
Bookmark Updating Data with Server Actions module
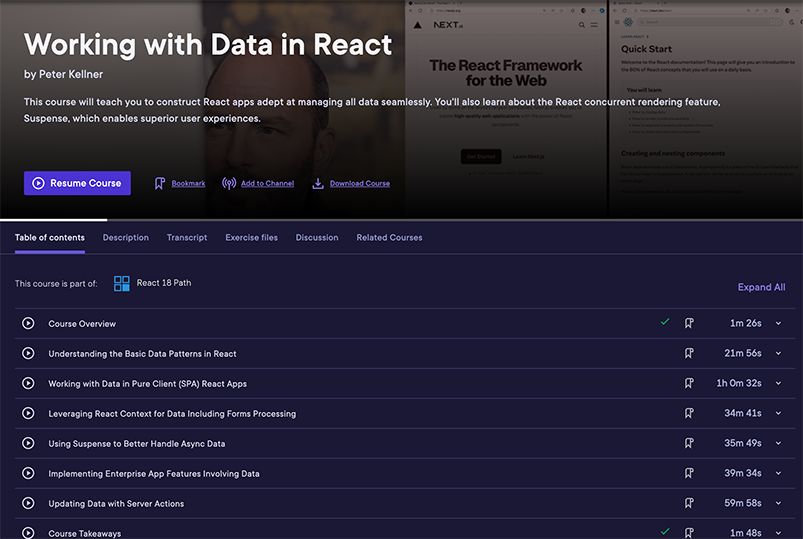pos(689,503)
